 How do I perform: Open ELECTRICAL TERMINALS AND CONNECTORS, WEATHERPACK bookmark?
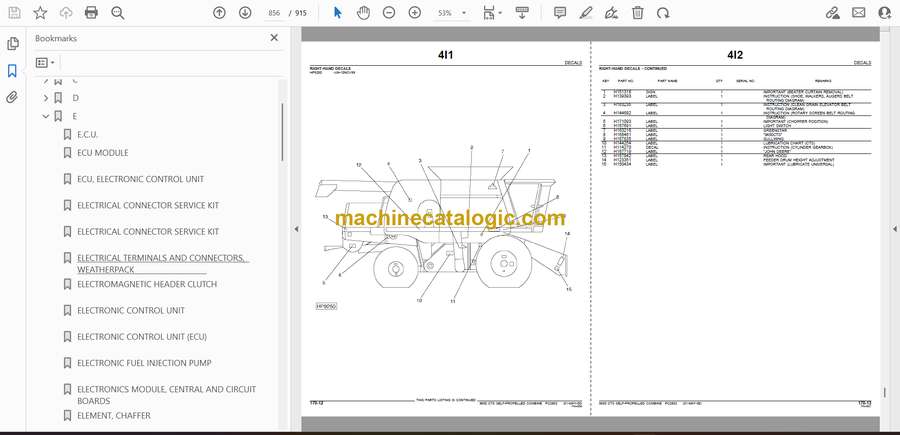(x=162, y=263)
